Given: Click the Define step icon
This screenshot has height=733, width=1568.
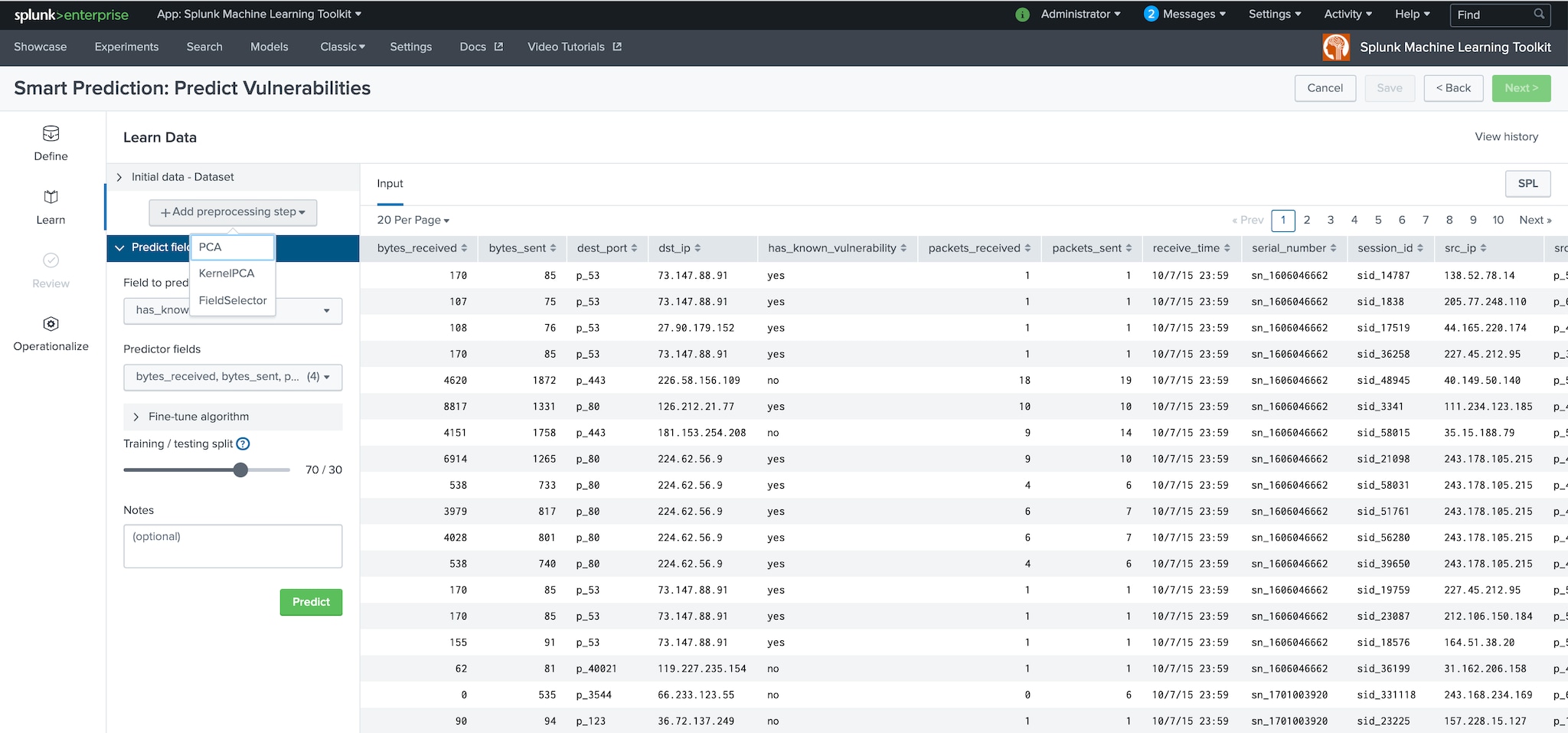Looking at the screenshot, I should (51, 134).
